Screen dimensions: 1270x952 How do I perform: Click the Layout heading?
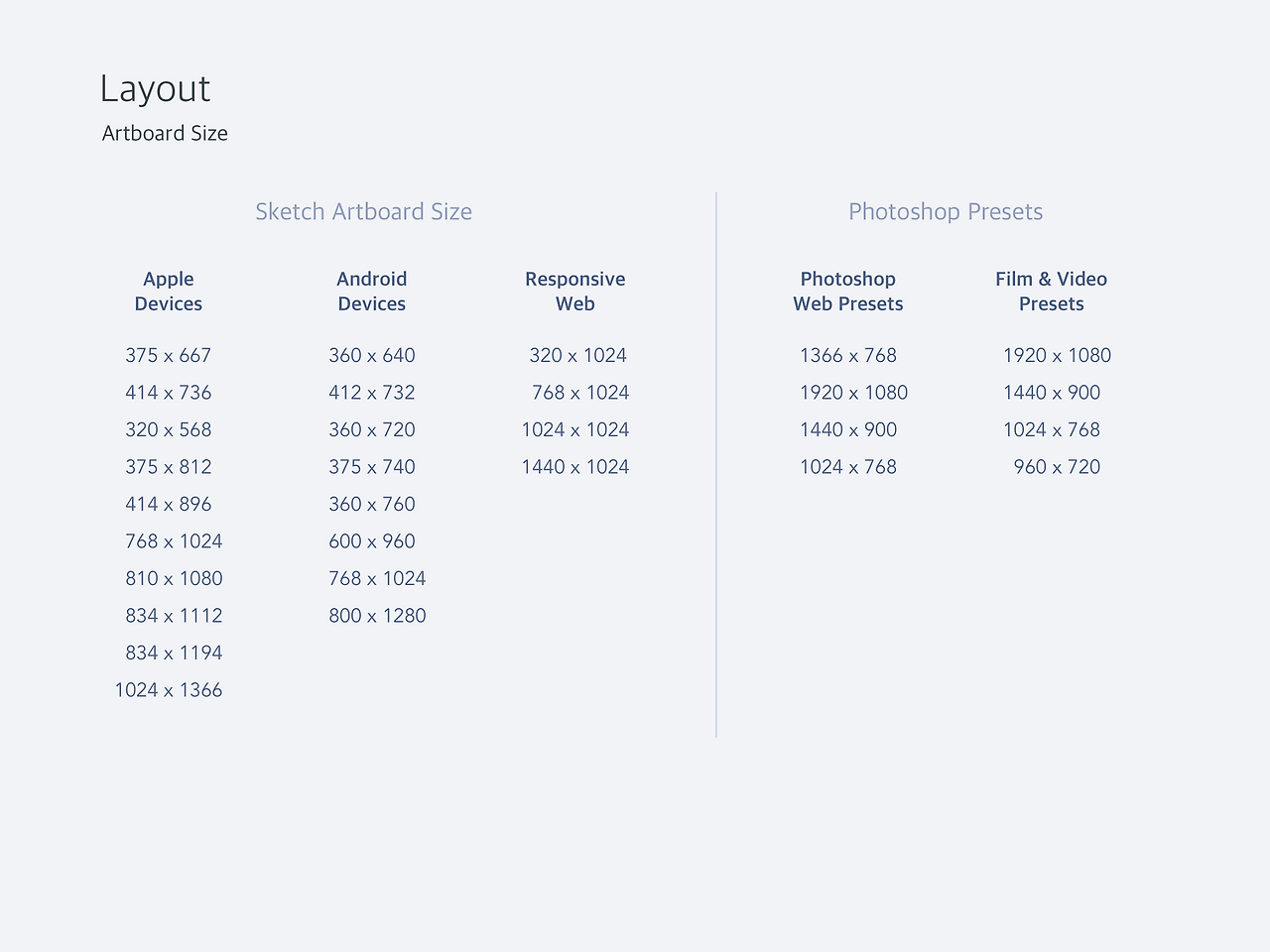pyautogui.click(x=155, y=89)
